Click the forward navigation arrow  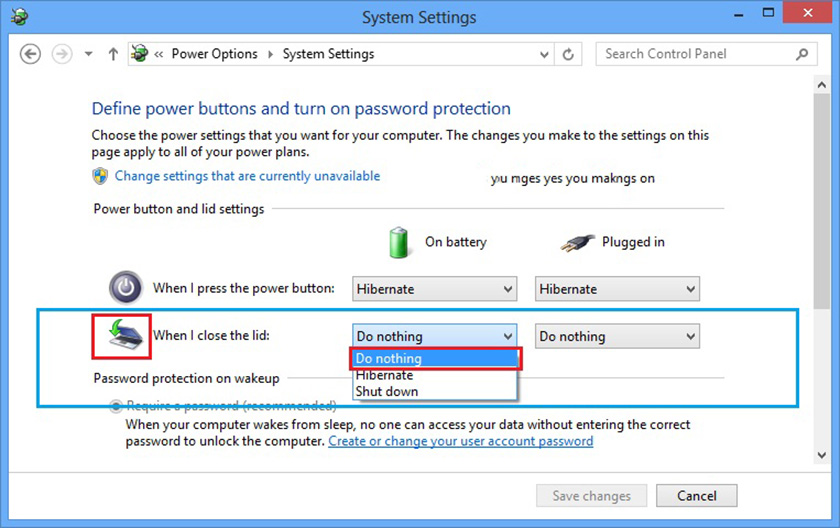tap(64, 54)
